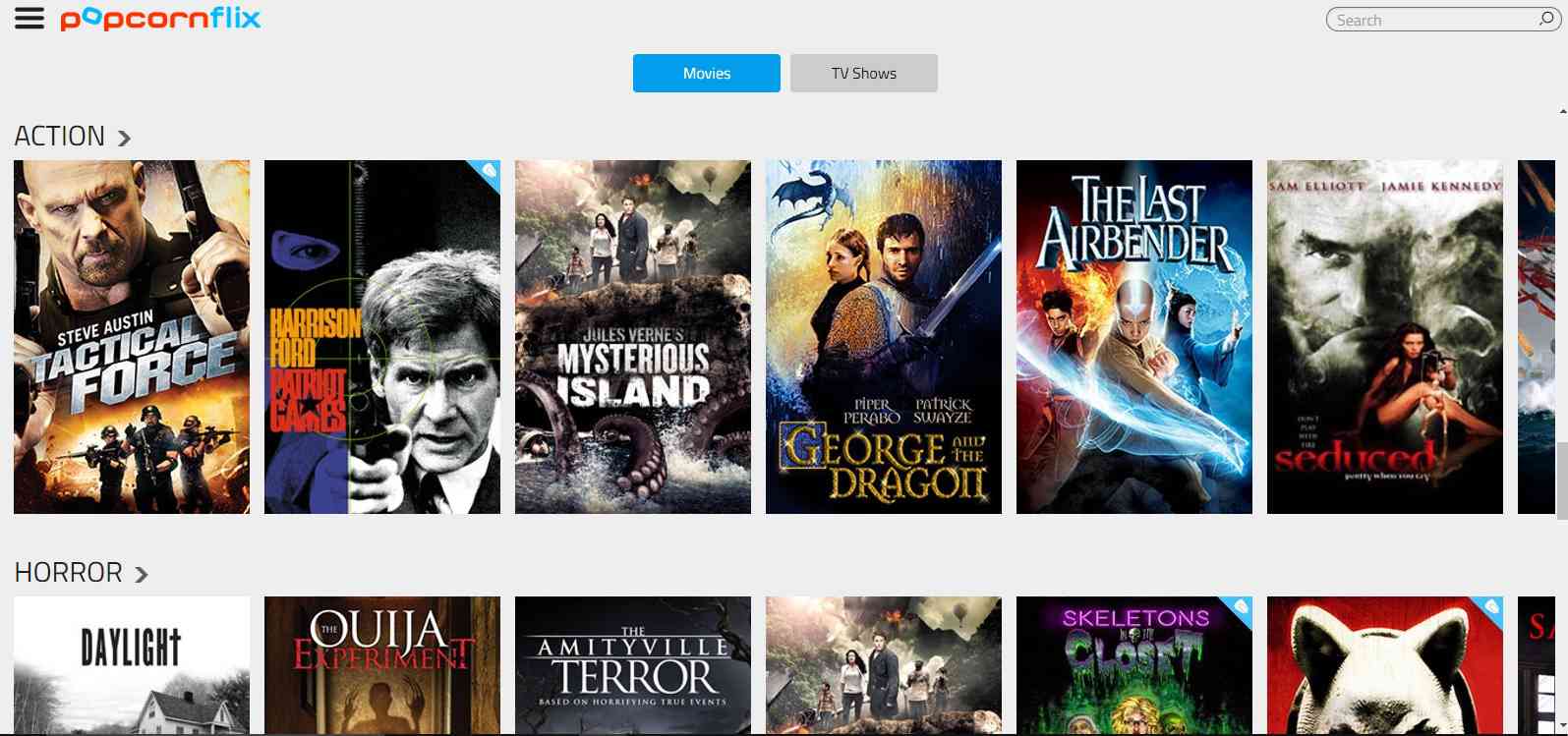
Task: Open The Ouija Experiment horror poster
Action: click(x=381, y=665)
